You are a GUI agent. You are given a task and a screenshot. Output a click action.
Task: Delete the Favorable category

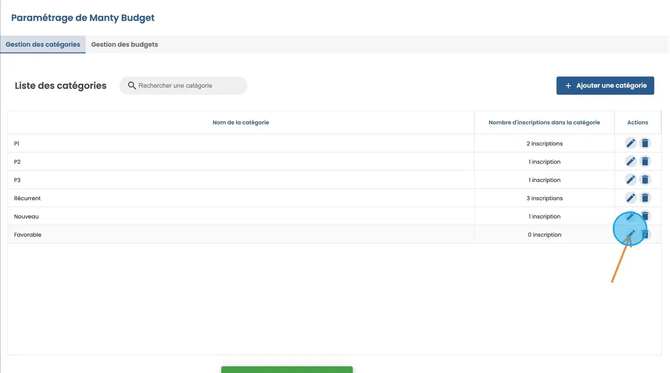(x=645, y=234)
